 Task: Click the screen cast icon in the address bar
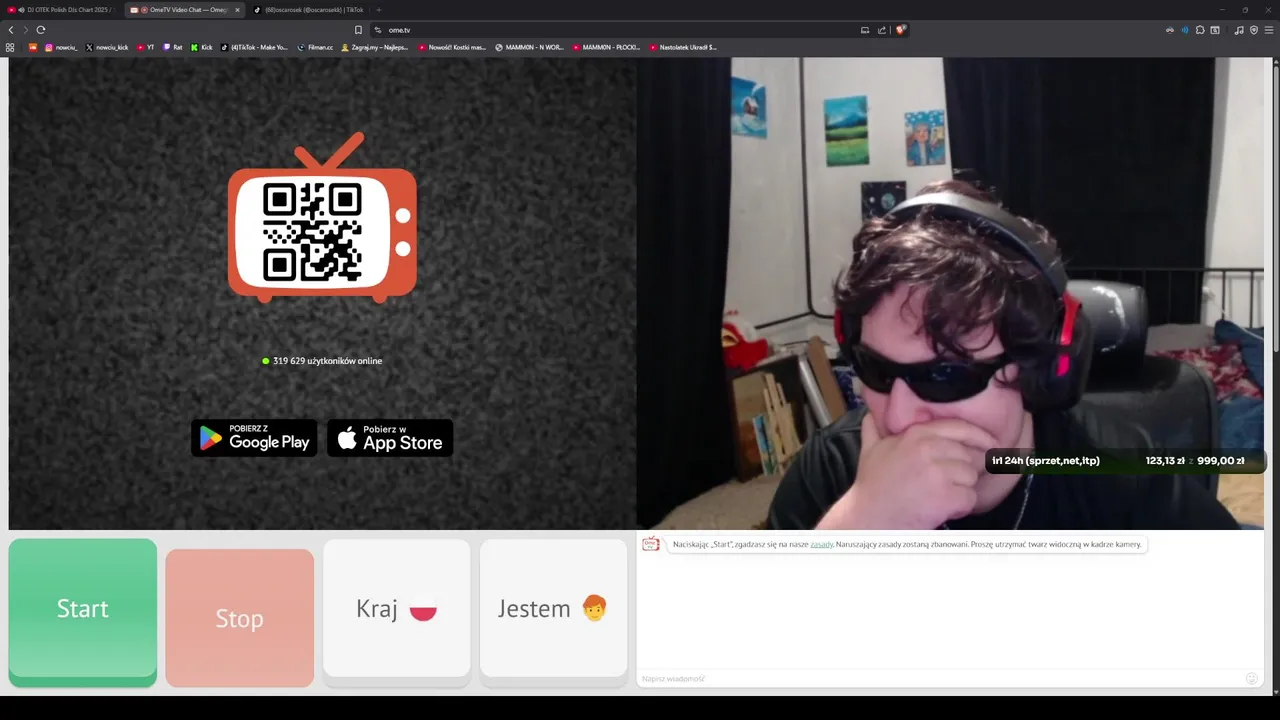pyautogui.click(x=865, y=30)
